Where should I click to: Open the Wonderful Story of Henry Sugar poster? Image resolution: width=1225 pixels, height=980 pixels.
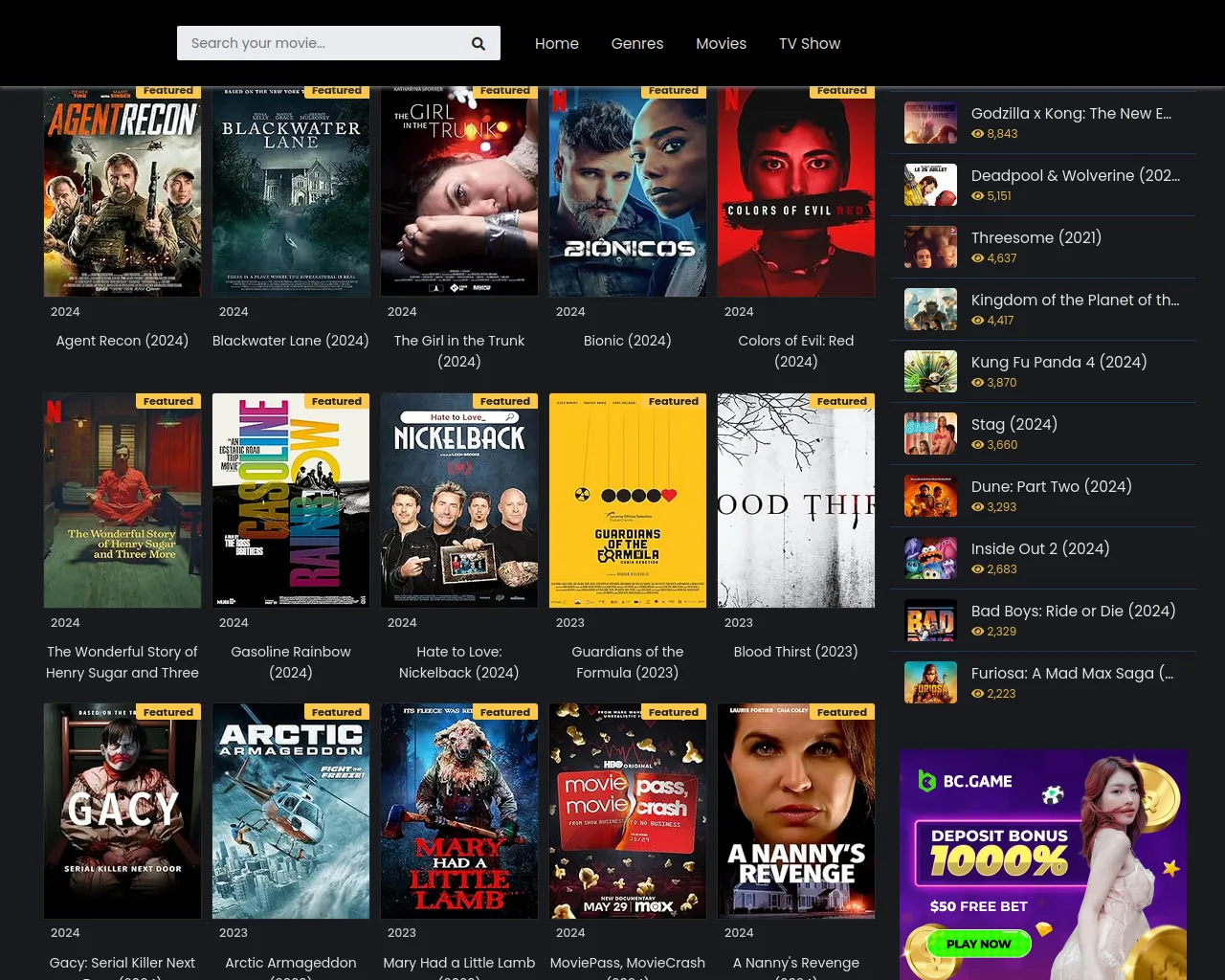[x=122, y=501]
